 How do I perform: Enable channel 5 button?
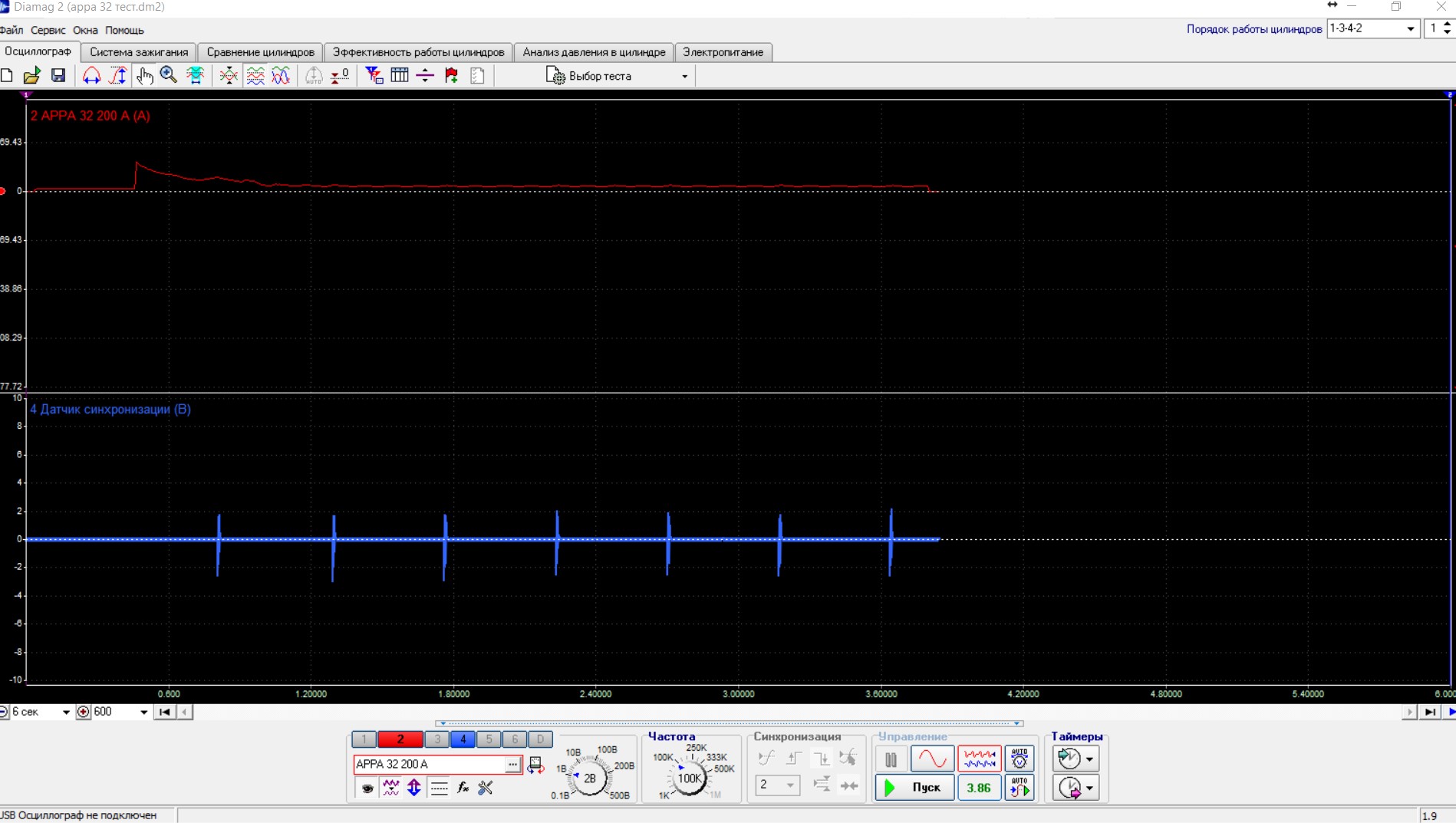point(489,739)
